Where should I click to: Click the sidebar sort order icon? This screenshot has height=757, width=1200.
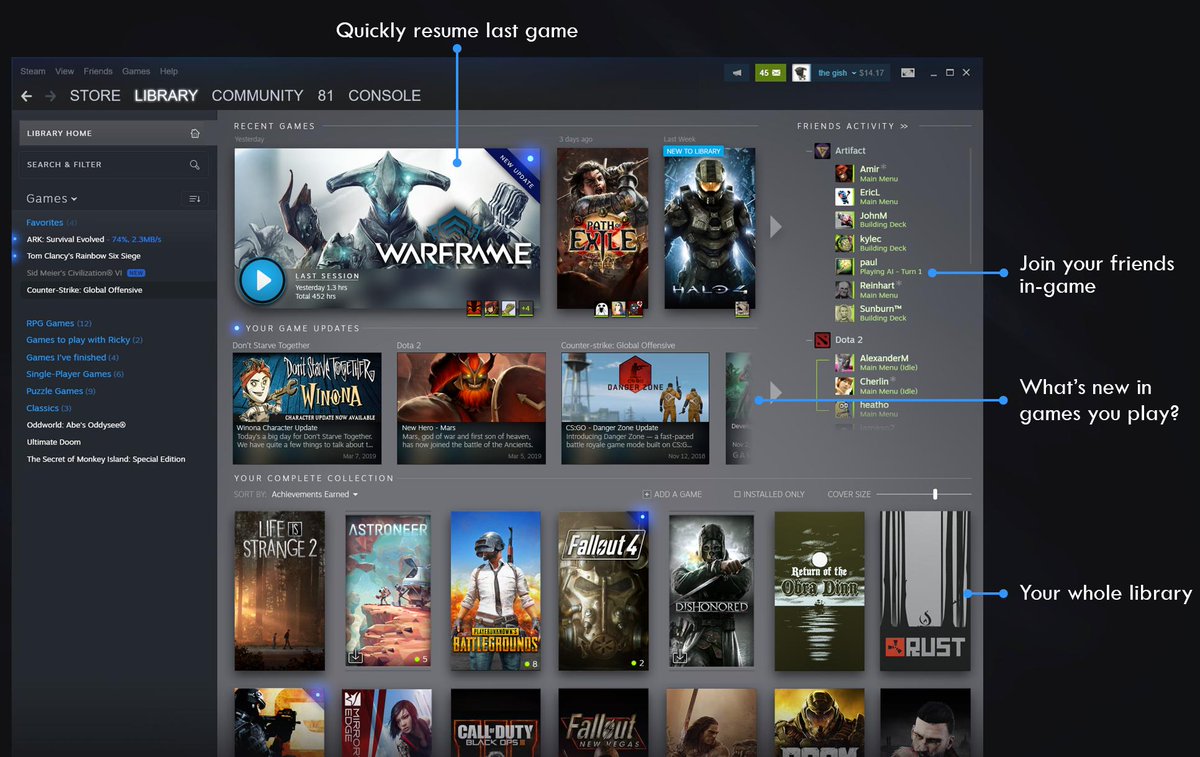(x=195, y=199)
